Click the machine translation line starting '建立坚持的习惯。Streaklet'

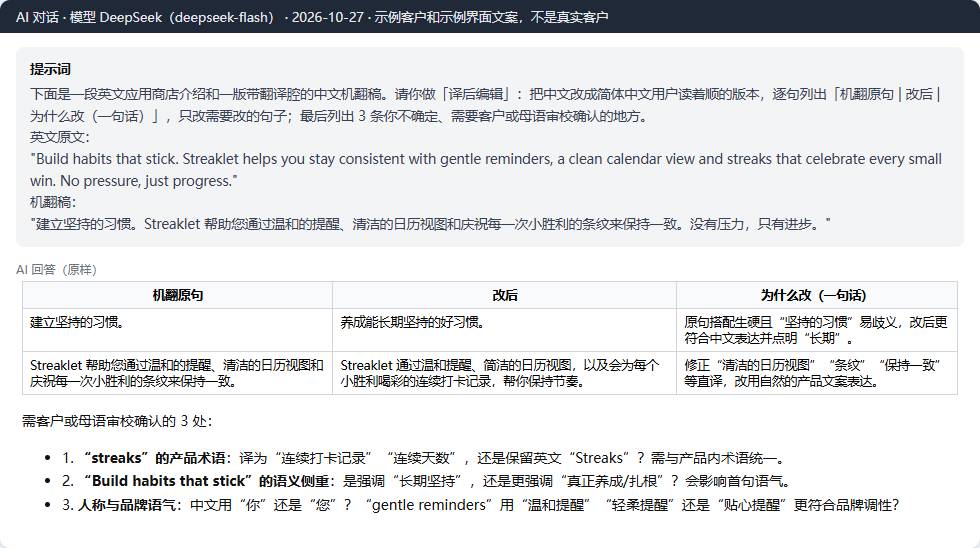point(430,224)
